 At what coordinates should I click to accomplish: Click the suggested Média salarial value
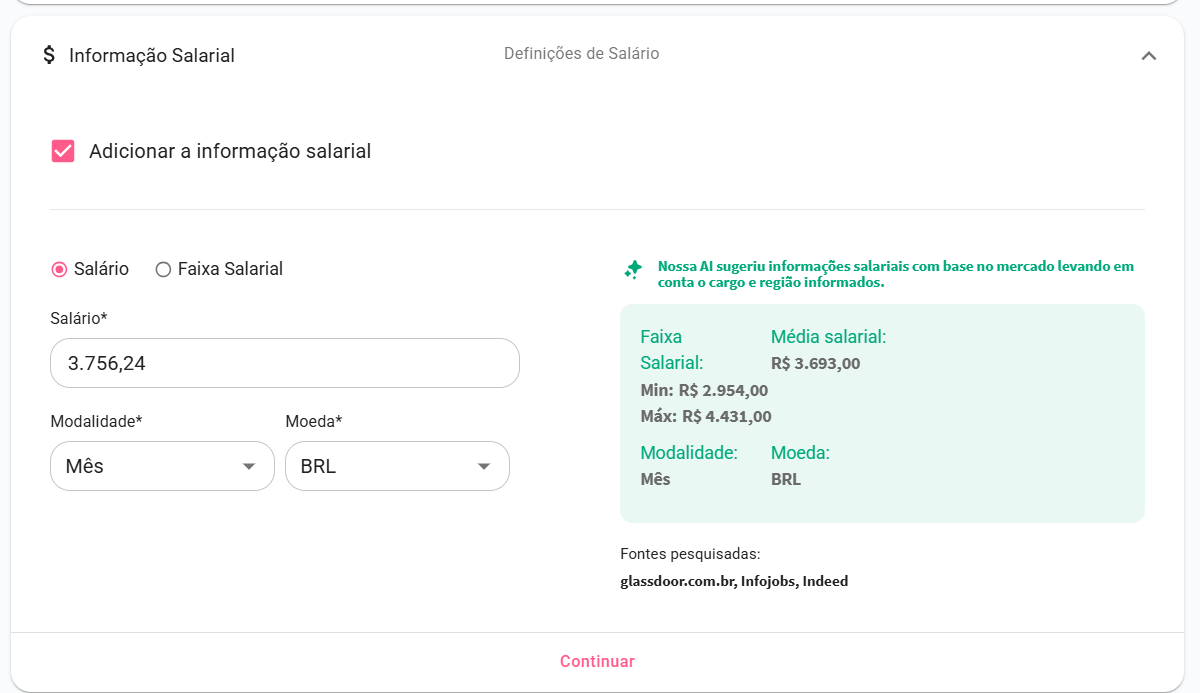(x=815, y=364)
